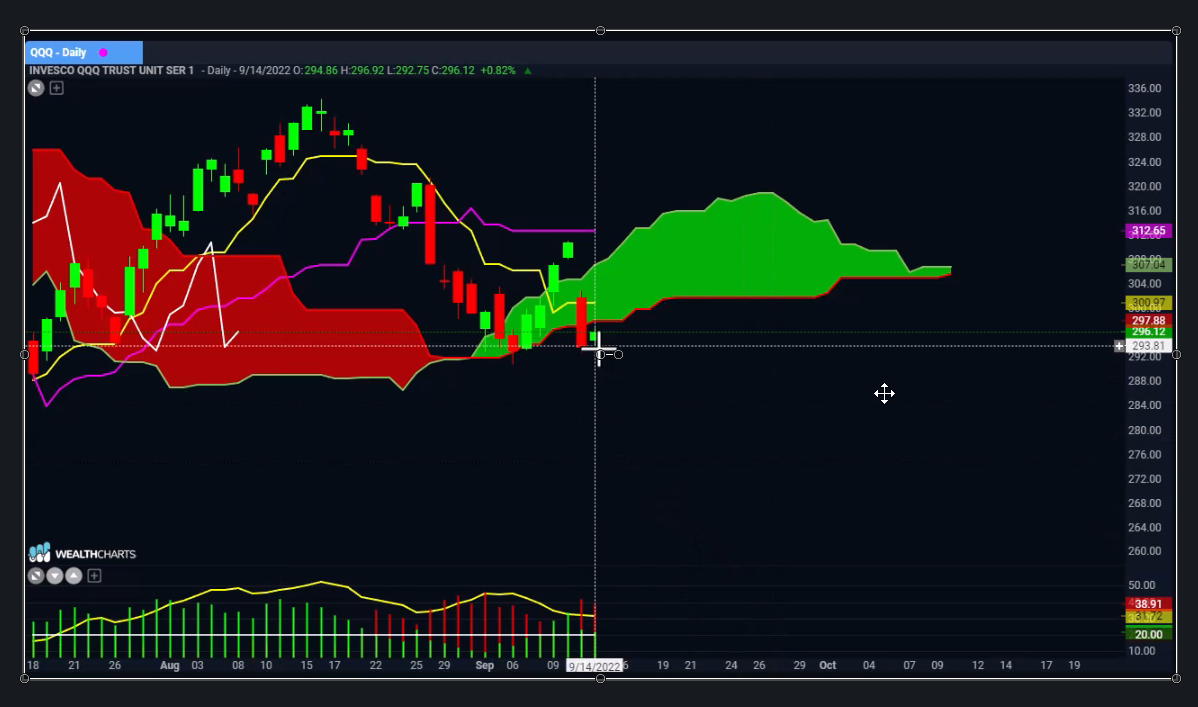
Task: Click the Aug label on the time axis
Action: click(170, 665)
